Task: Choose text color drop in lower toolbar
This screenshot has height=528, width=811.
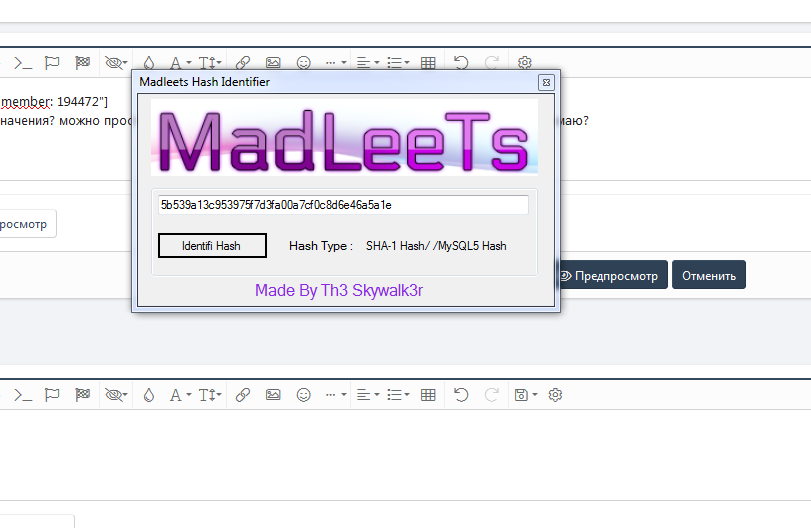Action: pyautogui.click(x=149, y=395)
